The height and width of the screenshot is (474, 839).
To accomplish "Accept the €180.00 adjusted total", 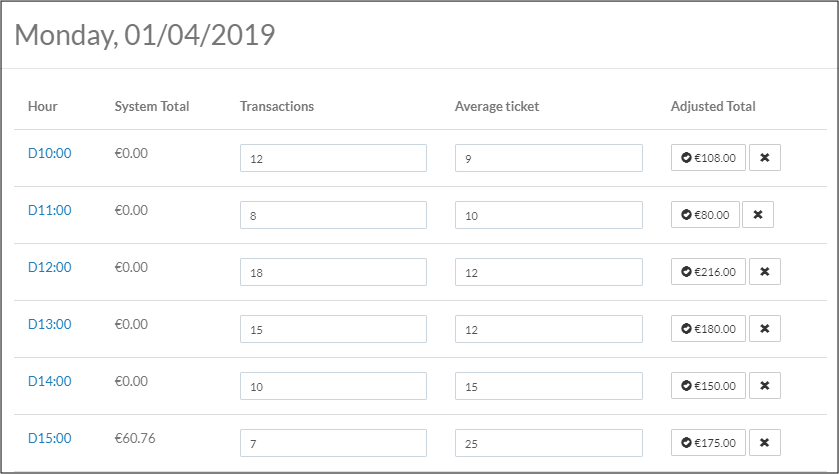I will tap(708, 329).
